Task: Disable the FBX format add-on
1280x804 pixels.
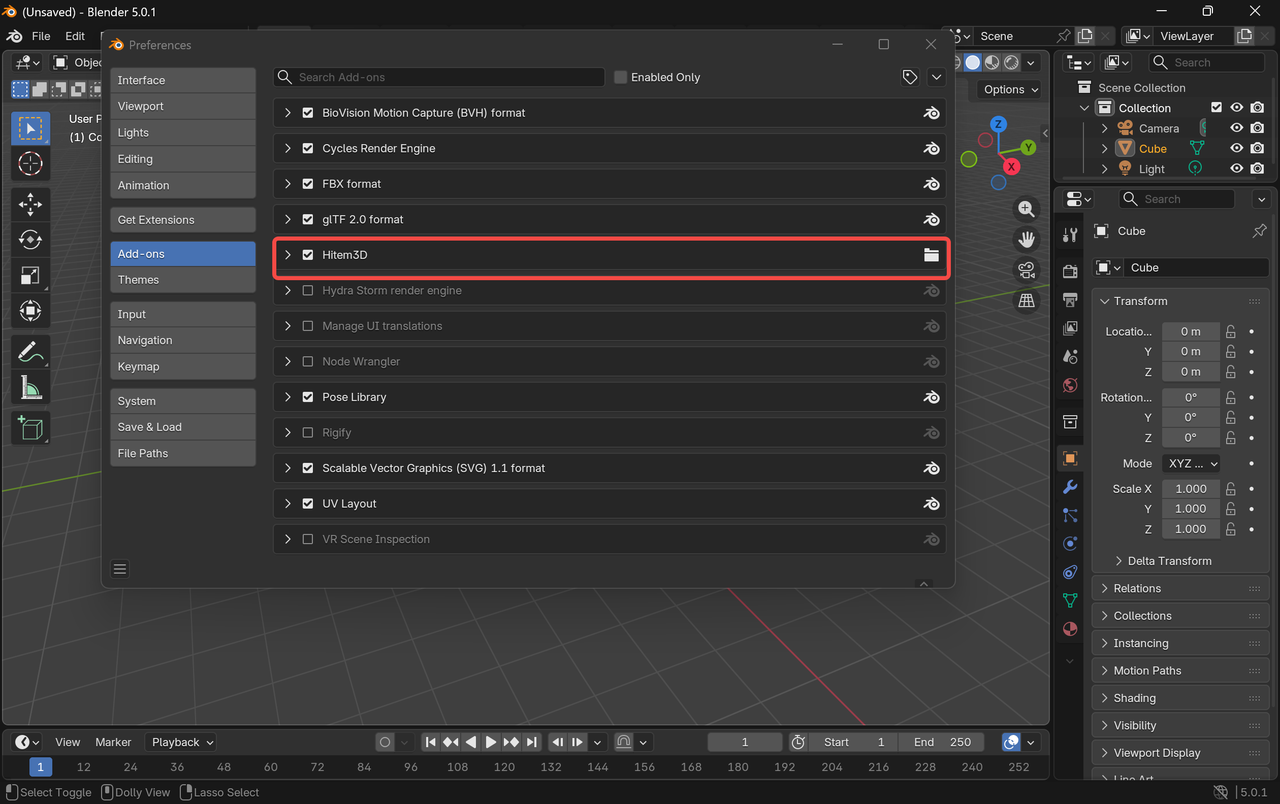Action: click(x=308, y=184)
